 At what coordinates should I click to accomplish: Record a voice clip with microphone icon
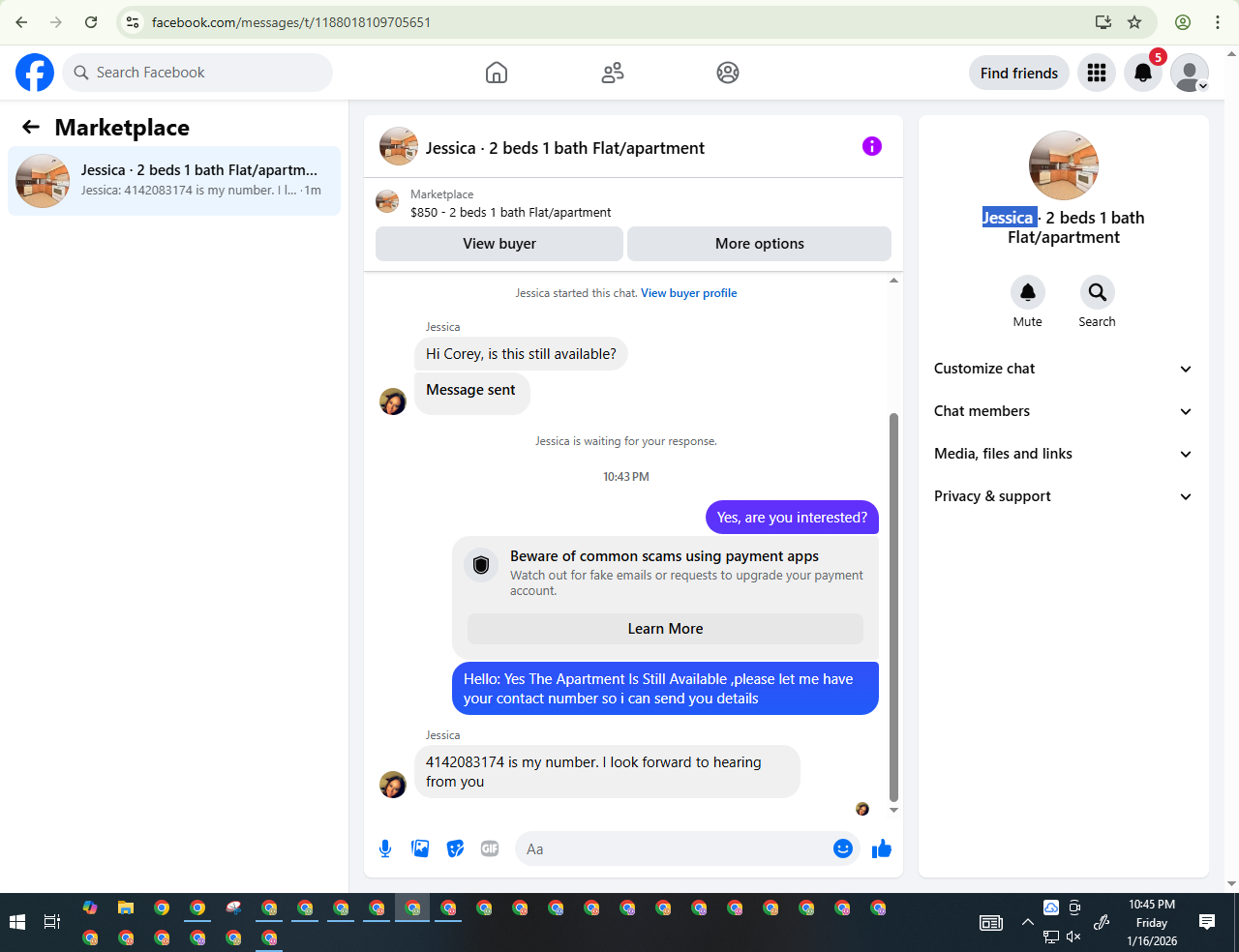point(385,848)
